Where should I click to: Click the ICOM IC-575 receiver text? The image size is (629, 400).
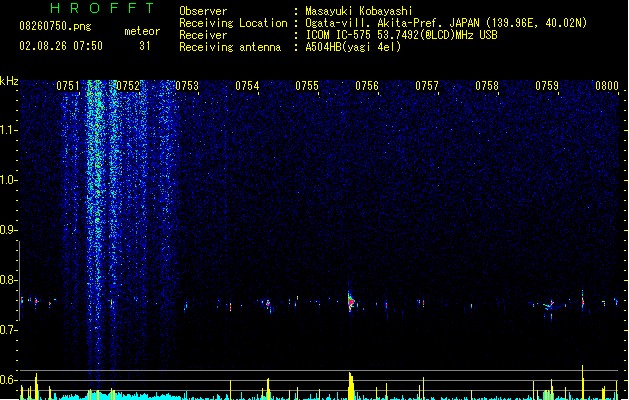point(401,35)
